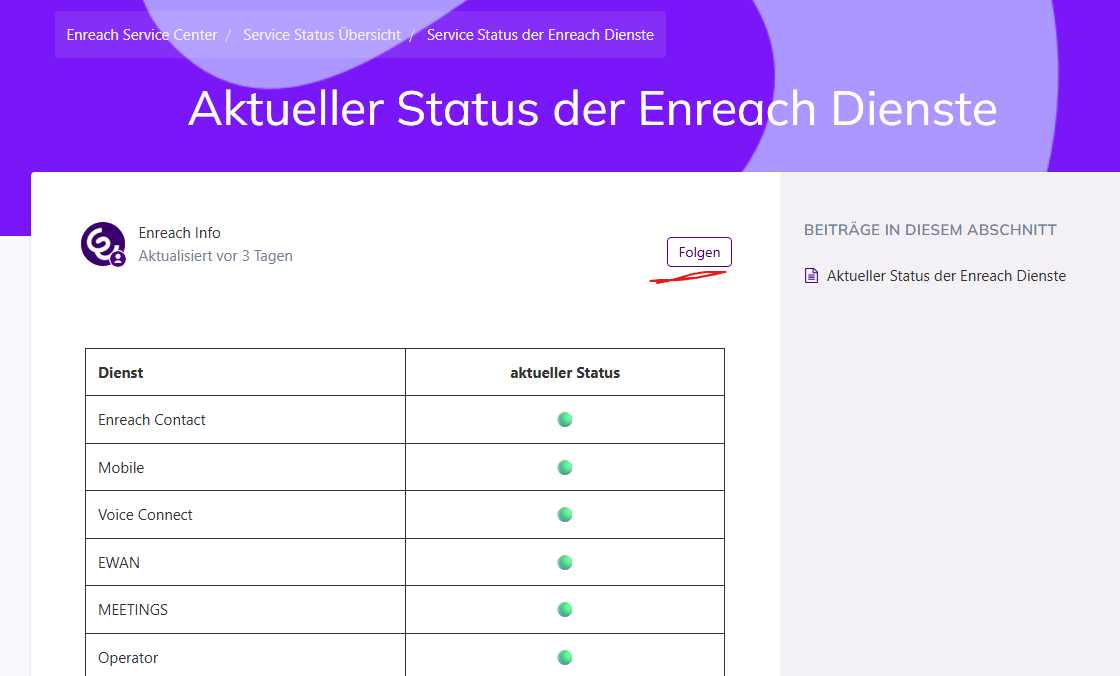Click the Enreach Info avatar logo

click(x=102, y=243)
